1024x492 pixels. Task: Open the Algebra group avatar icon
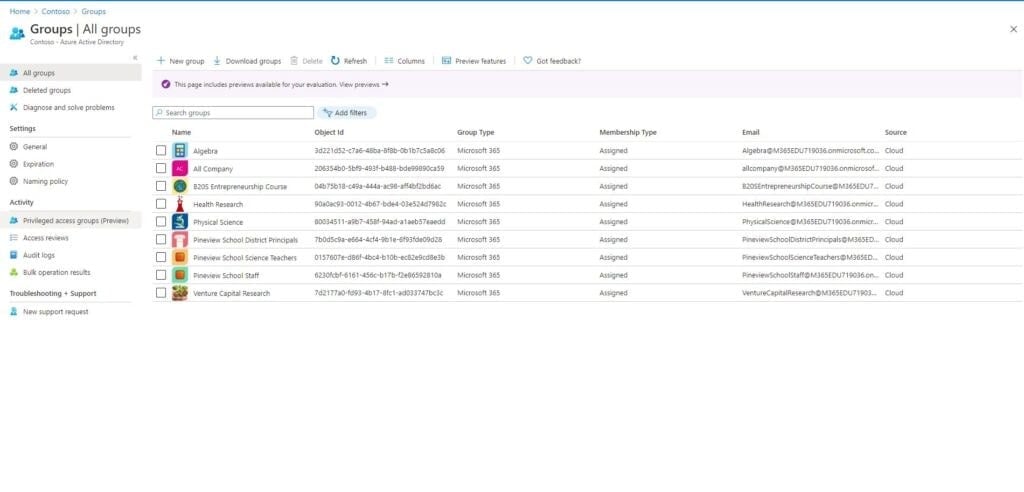(180, 151)
